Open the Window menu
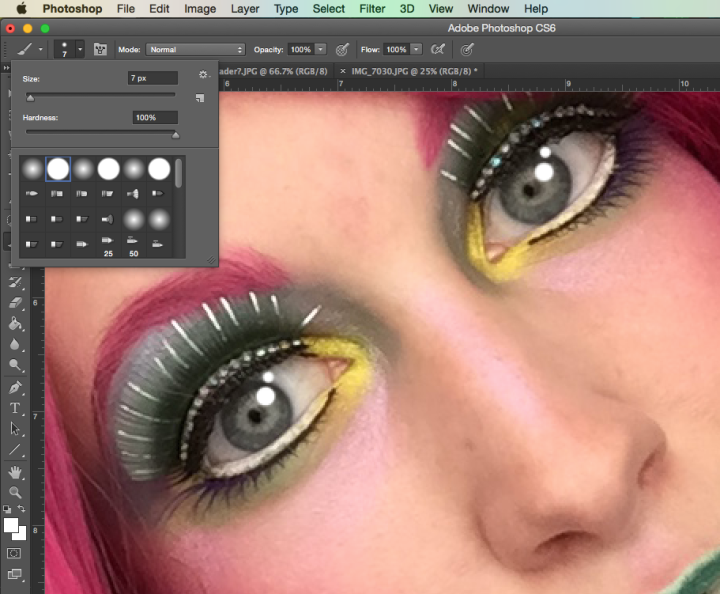720x594 pixels. coord(488,9)
